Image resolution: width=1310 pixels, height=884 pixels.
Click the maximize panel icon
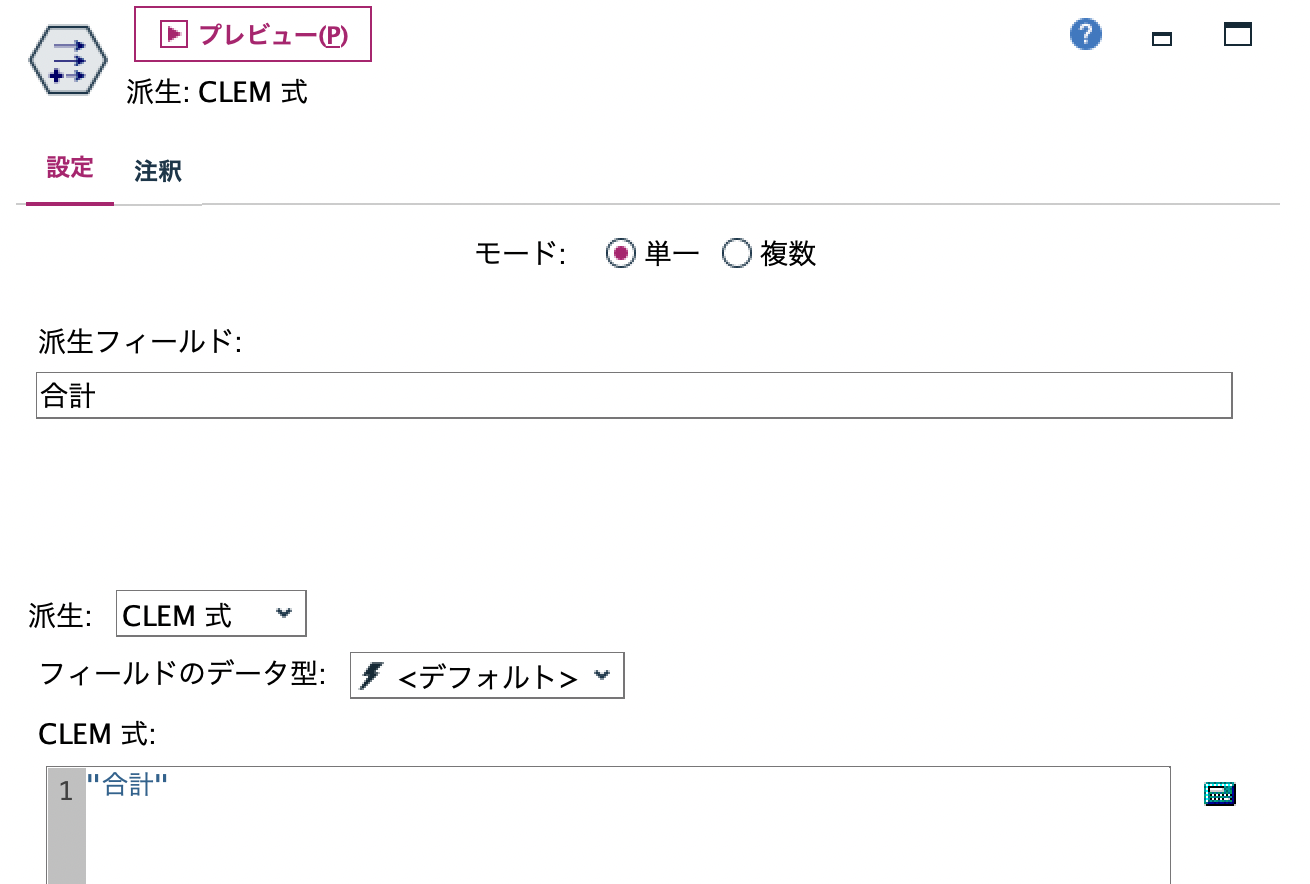[x=1237, y=33]
